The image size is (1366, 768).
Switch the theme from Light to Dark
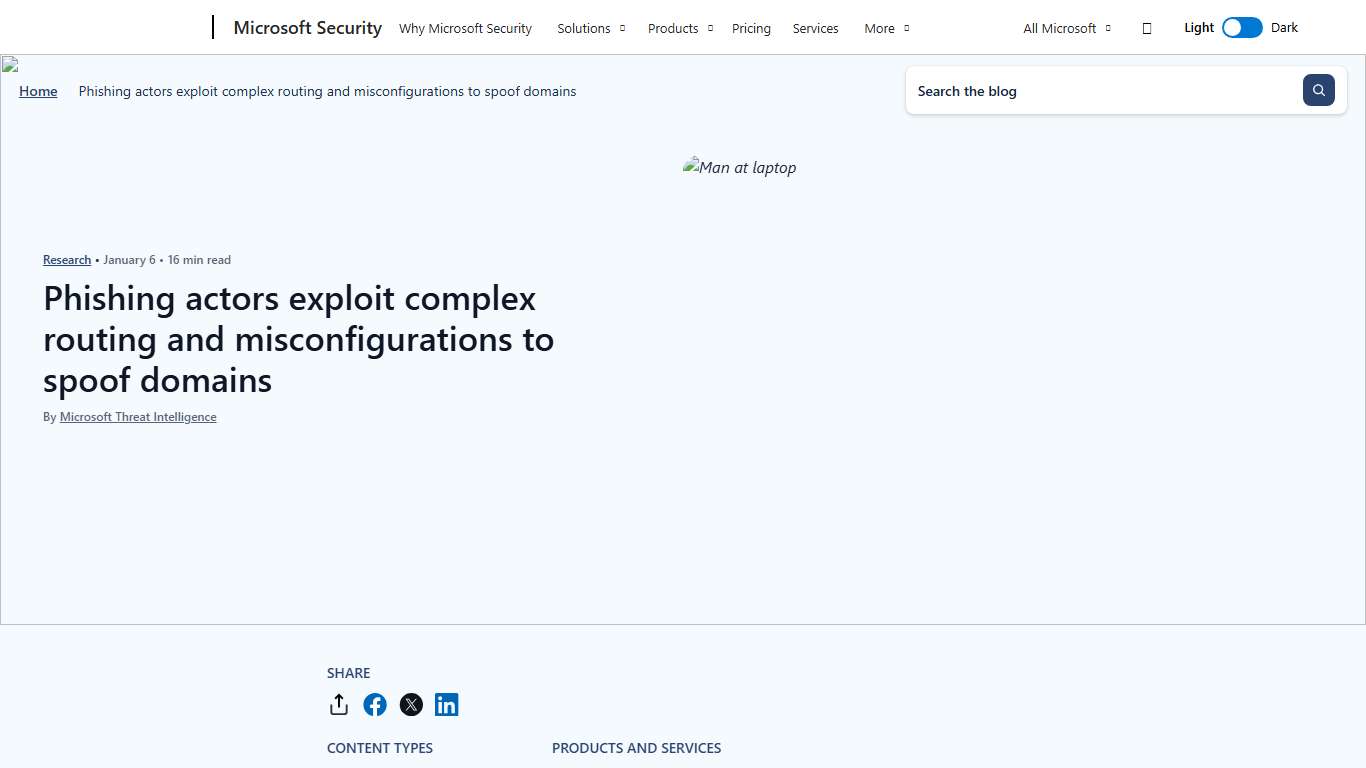(x=1242, y=27)
